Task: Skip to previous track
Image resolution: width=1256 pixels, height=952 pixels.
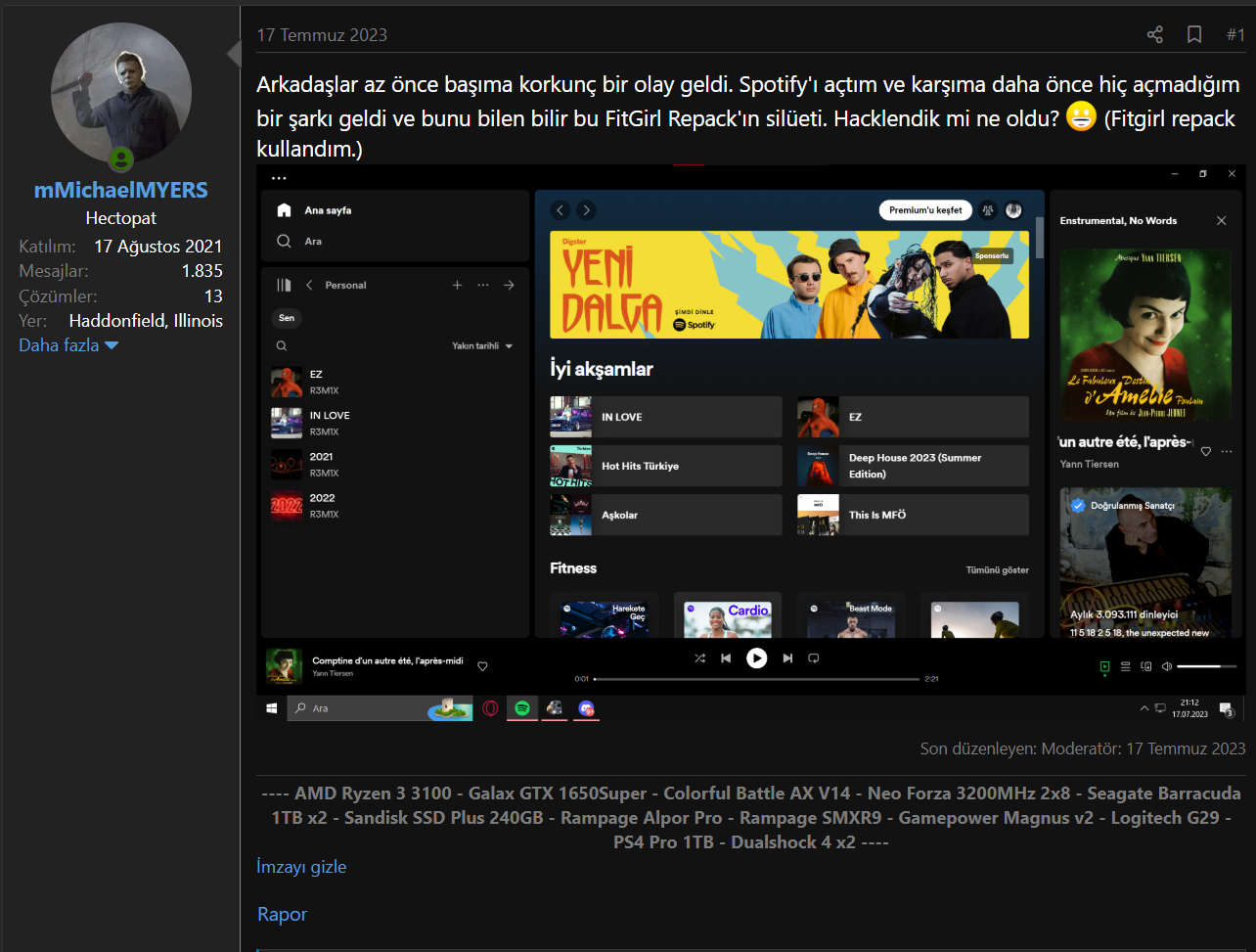Action: [726, 658]
